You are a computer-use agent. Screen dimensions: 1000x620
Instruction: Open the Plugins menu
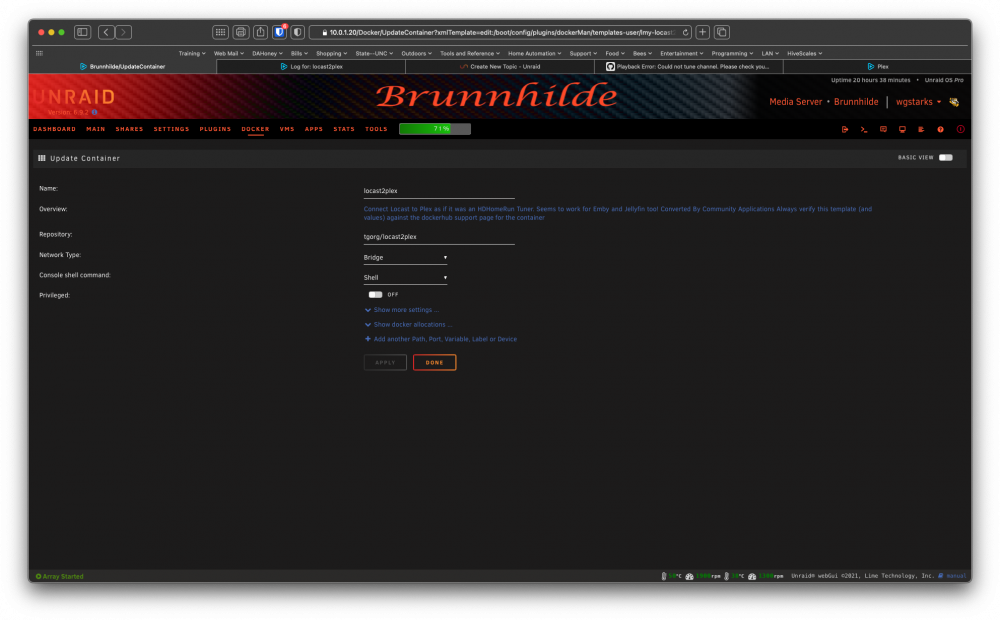point(215,129)
